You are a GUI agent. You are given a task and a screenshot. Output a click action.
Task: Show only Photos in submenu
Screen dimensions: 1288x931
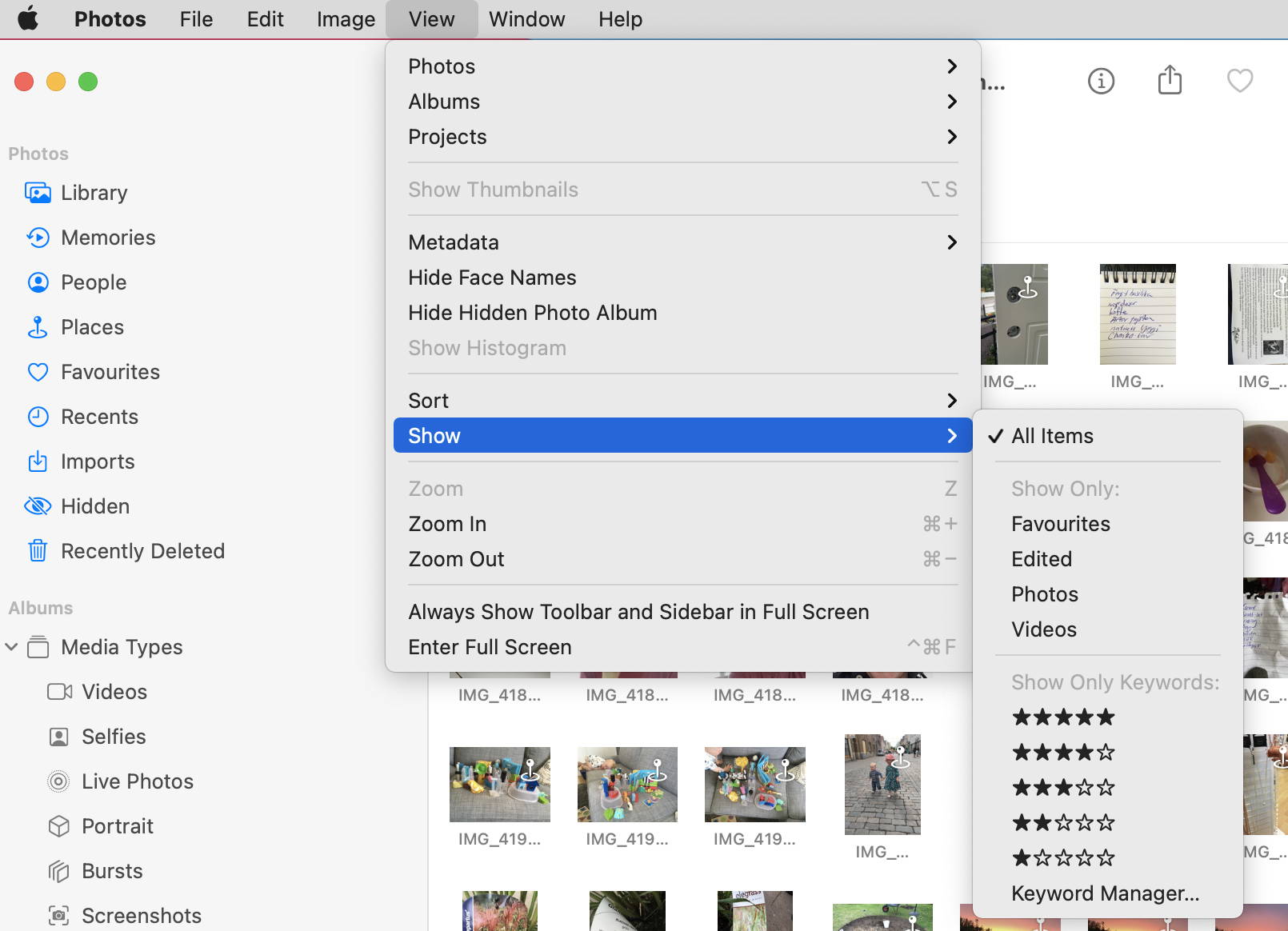point(1107,594)
